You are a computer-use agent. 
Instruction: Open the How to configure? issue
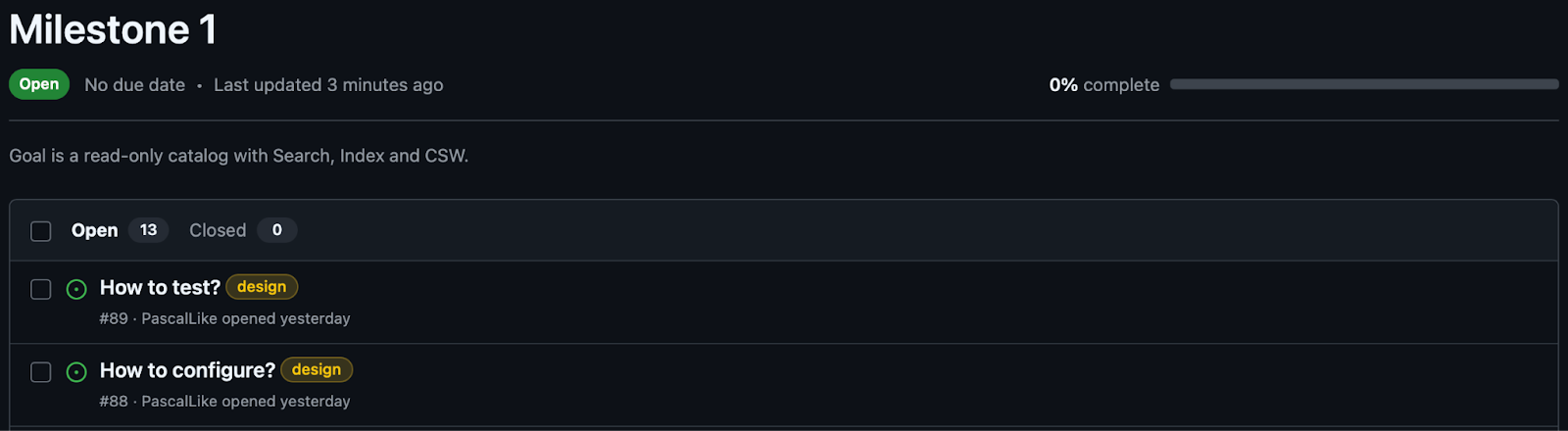(187, 370)
